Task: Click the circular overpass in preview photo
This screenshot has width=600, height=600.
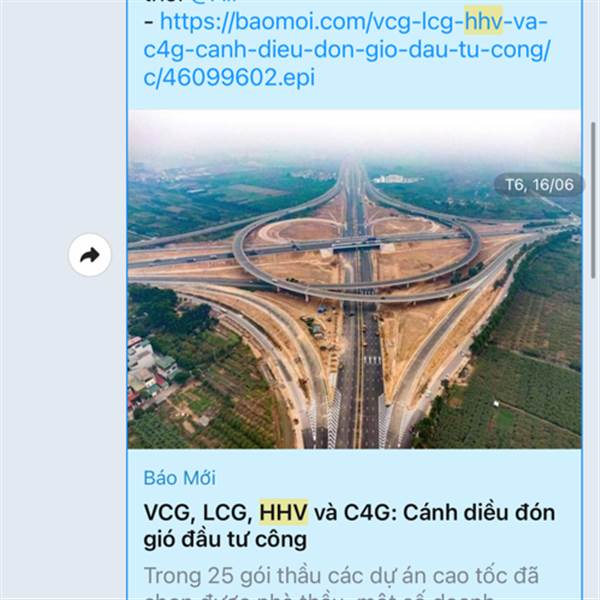Action: 356,254
